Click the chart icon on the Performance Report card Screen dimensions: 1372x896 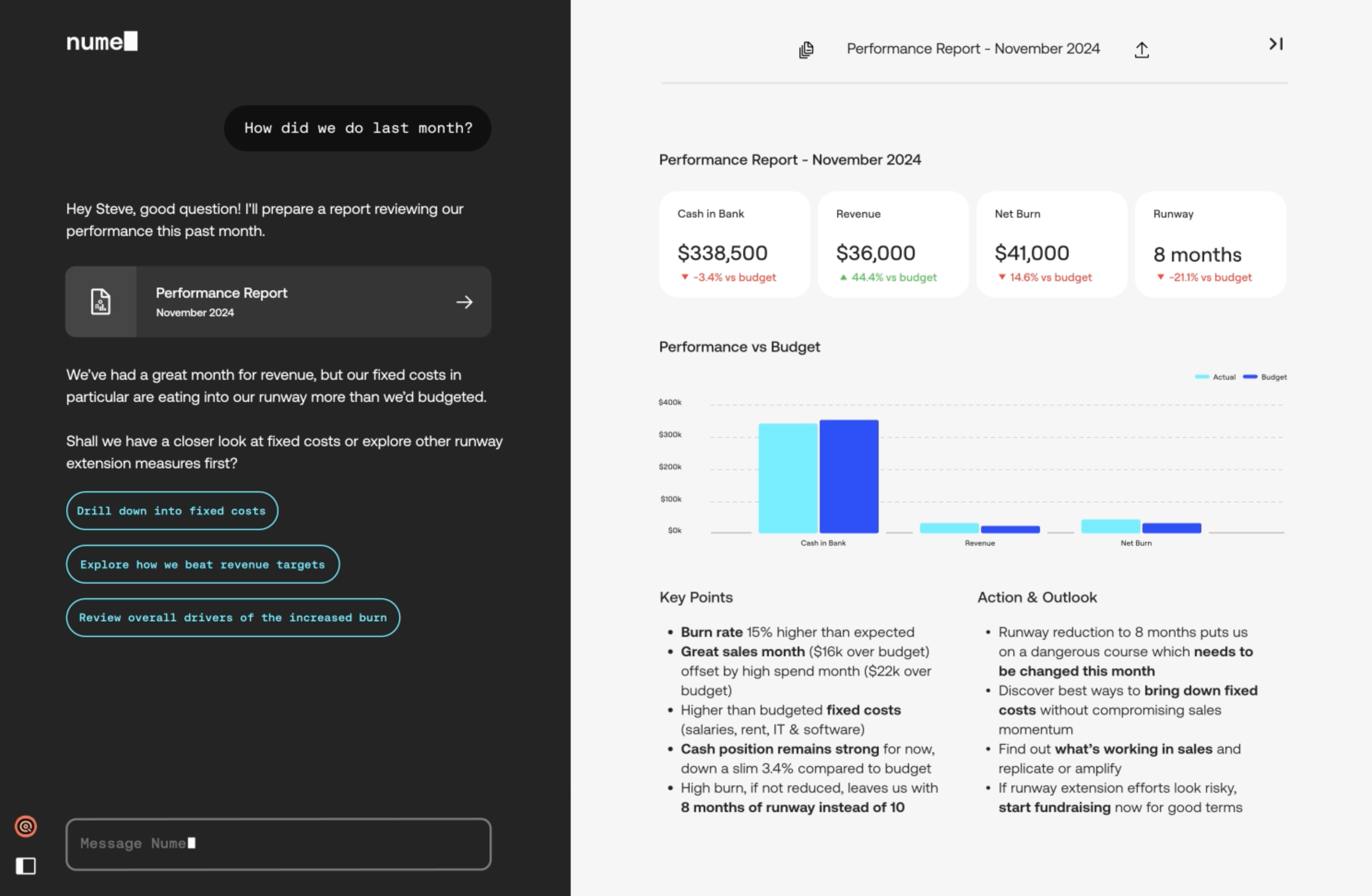[x=101, y=301]
